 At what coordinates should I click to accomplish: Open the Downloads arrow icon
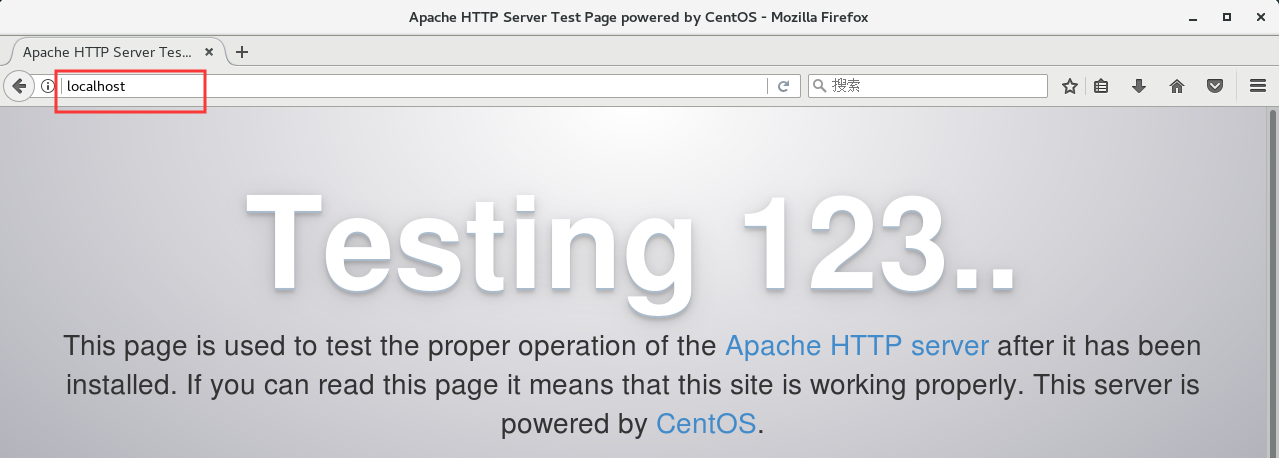pos(1139,86)
